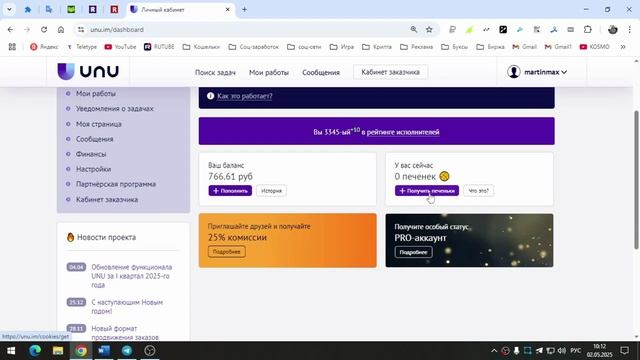Open the tab search dropdown arrow
Image resolution: width=640 pixels, height=360 pixels.
click(9, 9)
